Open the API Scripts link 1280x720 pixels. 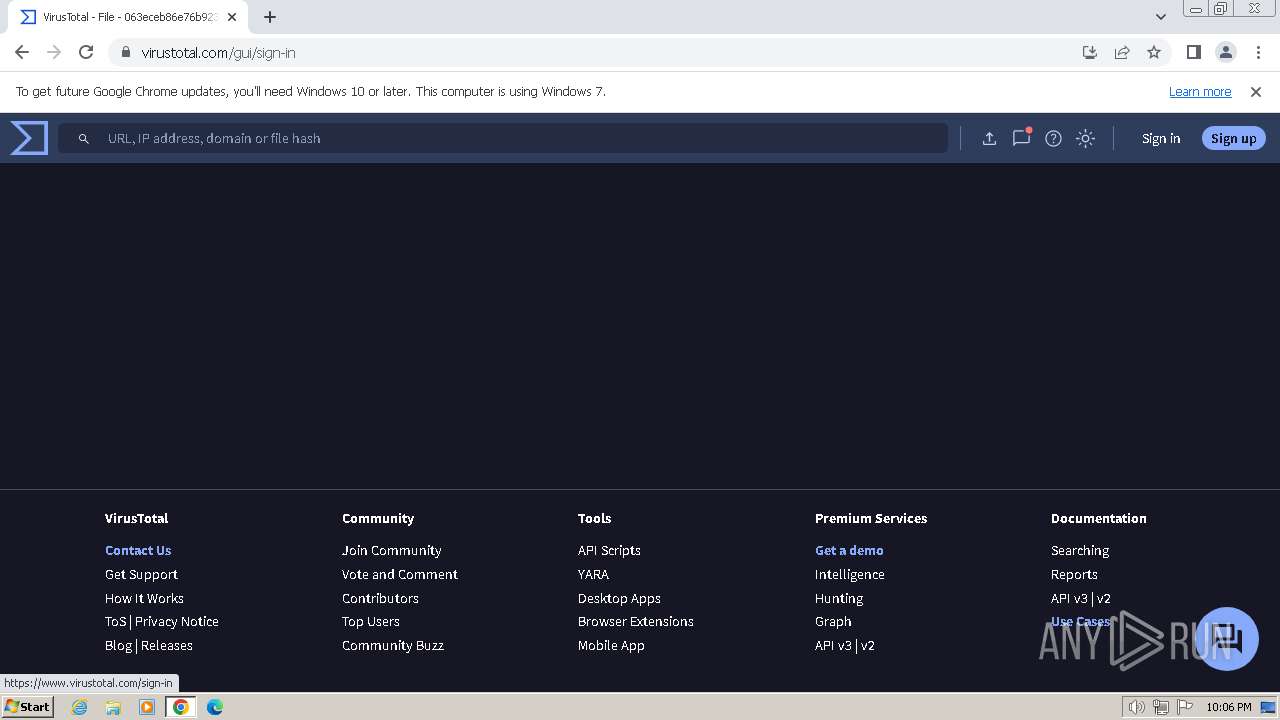click(609, 550)
